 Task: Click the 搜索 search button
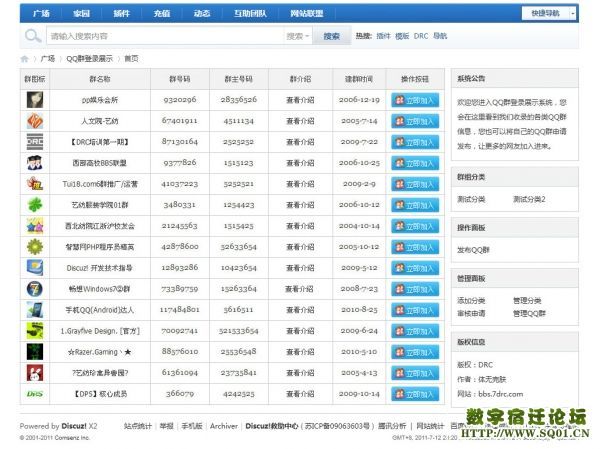(332, 36)
